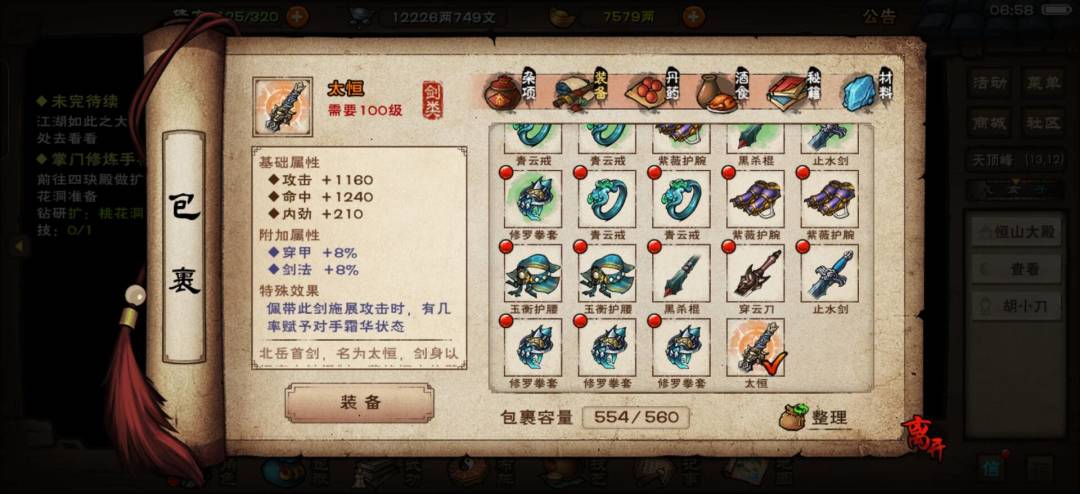Open the 杂项 misc tab
1080x494 pixels.
(x=509, y=91)
